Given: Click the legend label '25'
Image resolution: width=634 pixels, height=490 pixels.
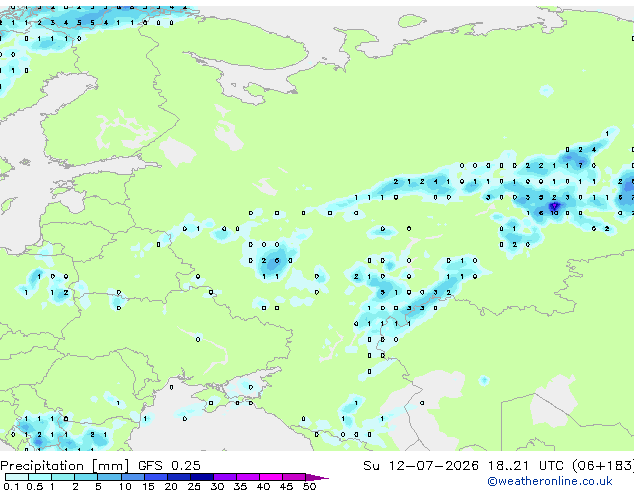Looking at the screenshot, I should [194, 486].
